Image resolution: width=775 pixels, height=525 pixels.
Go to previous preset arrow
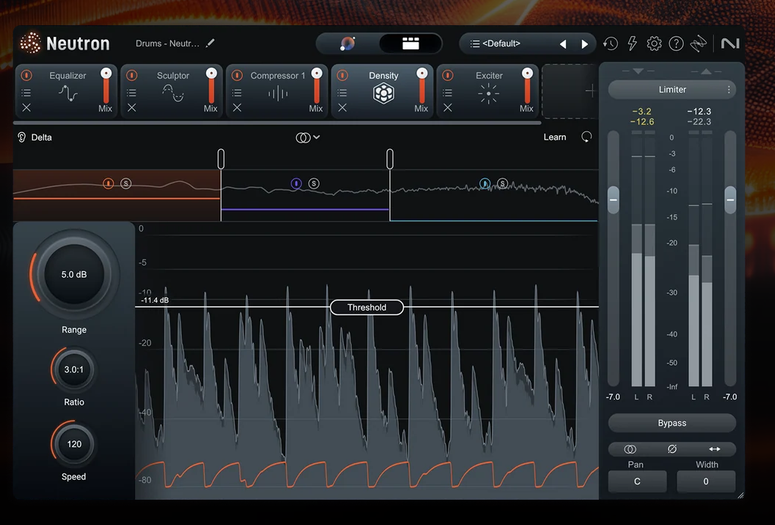(563, 44)
